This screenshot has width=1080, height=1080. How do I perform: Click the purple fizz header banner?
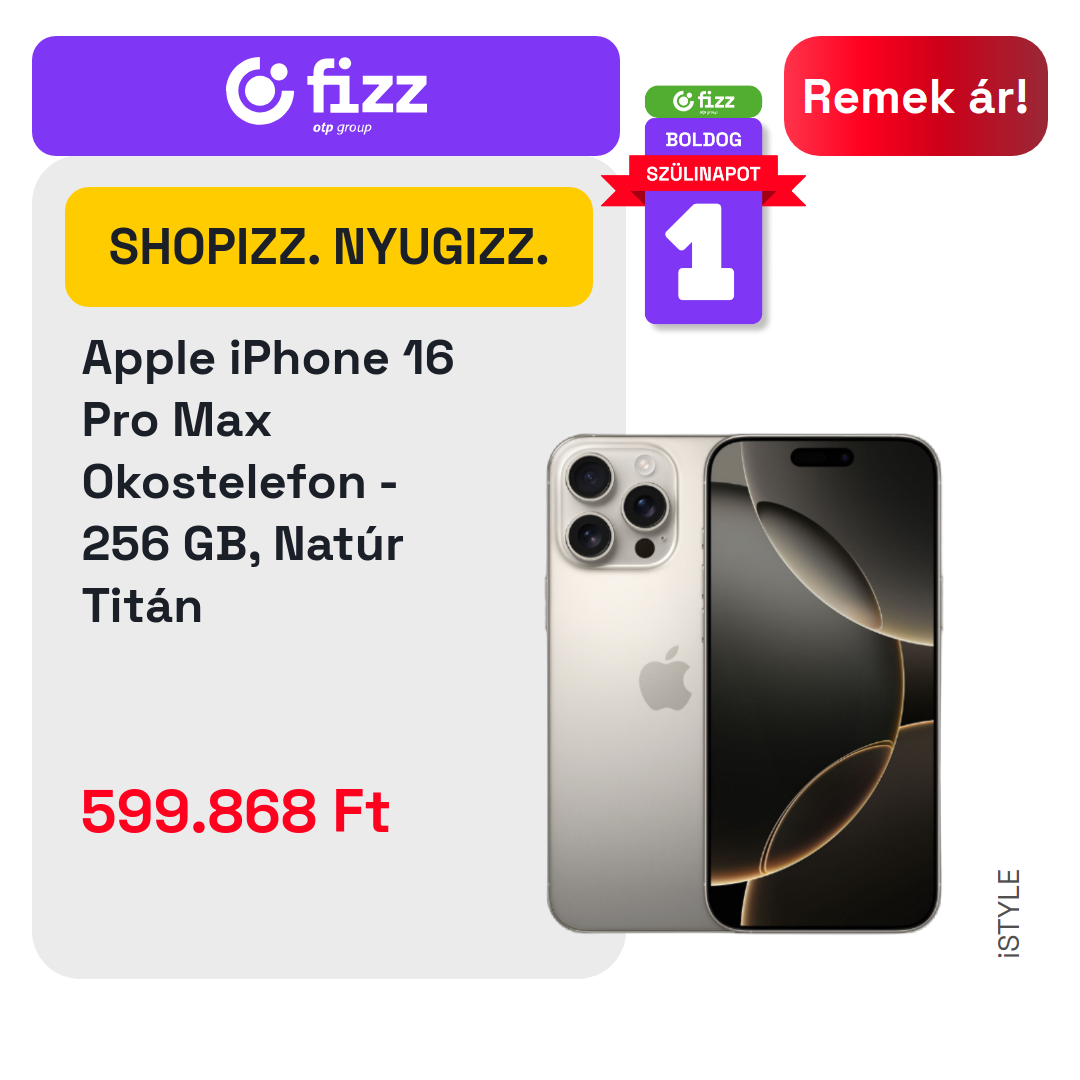326,96
